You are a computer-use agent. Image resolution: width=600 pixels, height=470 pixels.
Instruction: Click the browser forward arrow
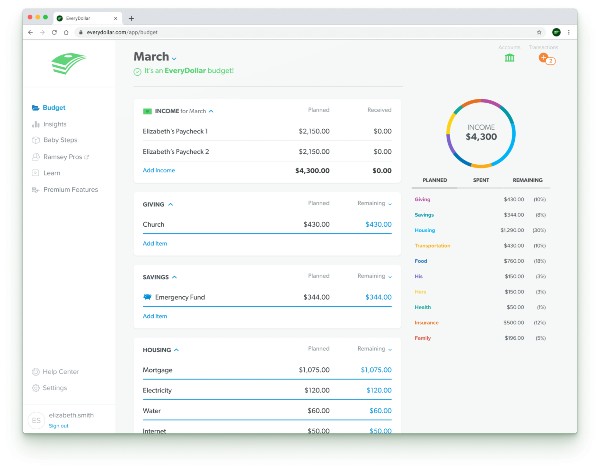(42, 33)
